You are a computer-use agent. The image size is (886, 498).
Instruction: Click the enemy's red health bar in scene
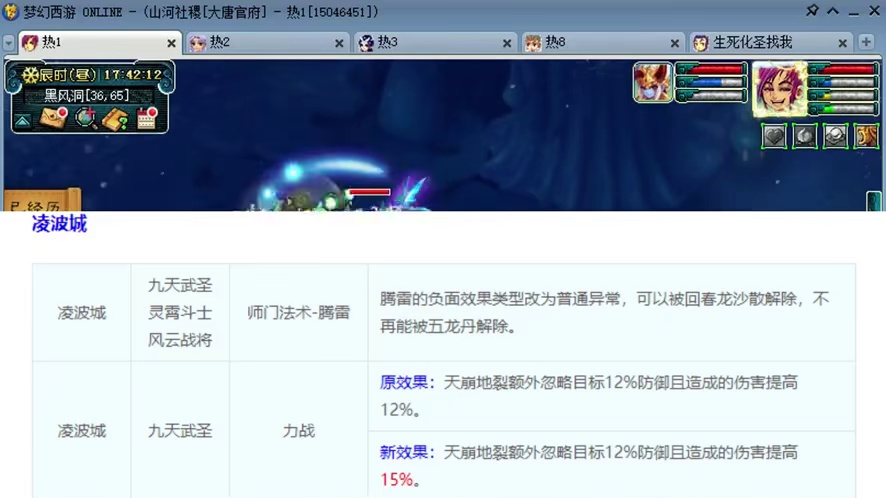tap(370, 192)
